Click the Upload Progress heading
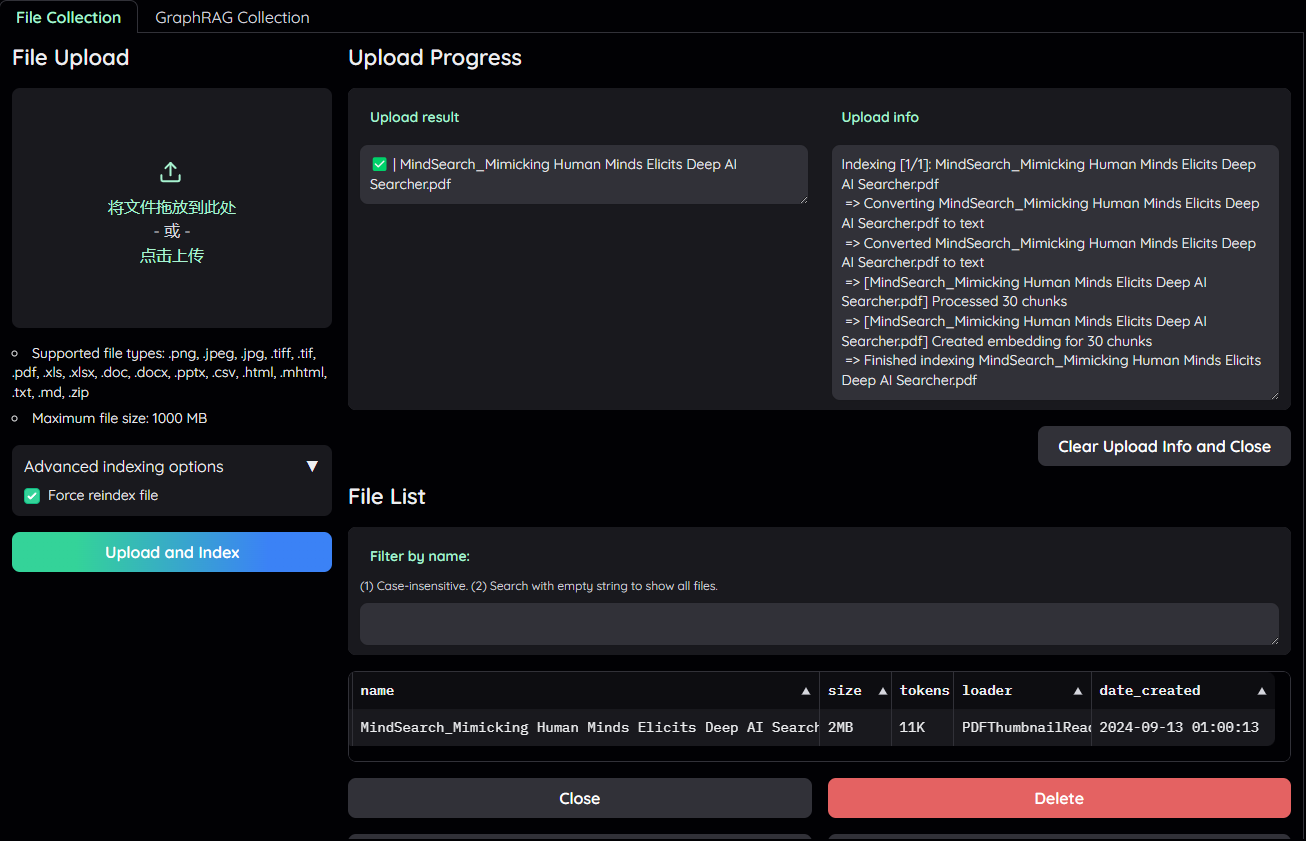The image size is (1306, 841). click(435, 58)
